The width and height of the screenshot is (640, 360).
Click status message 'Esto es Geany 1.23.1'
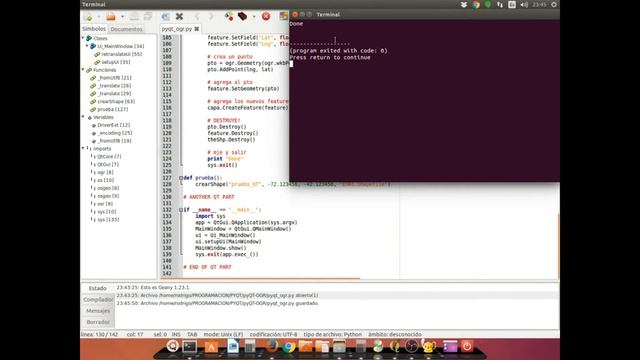[x=153, y=287]
